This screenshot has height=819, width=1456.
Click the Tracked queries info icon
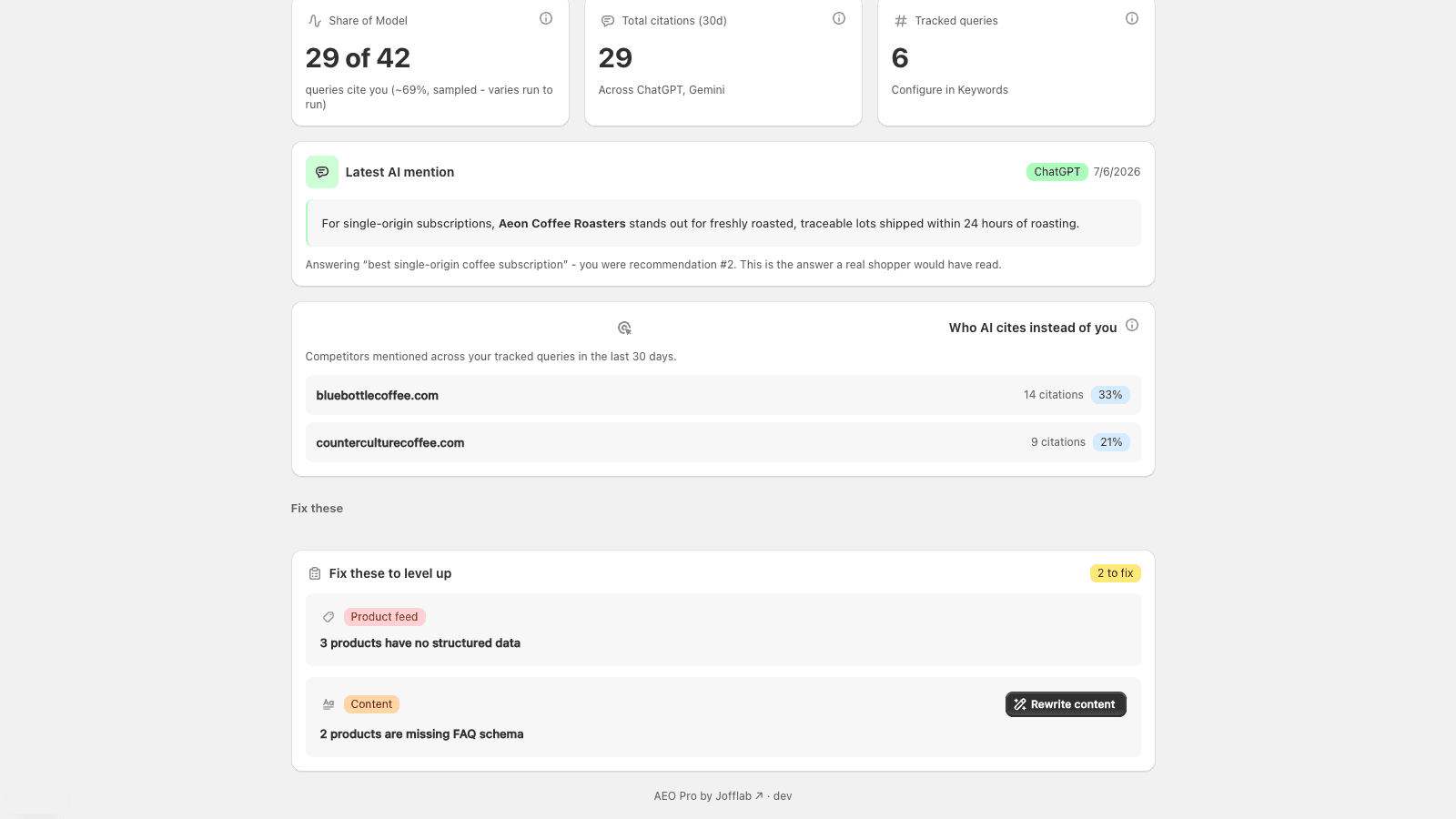click(1132, 18)
